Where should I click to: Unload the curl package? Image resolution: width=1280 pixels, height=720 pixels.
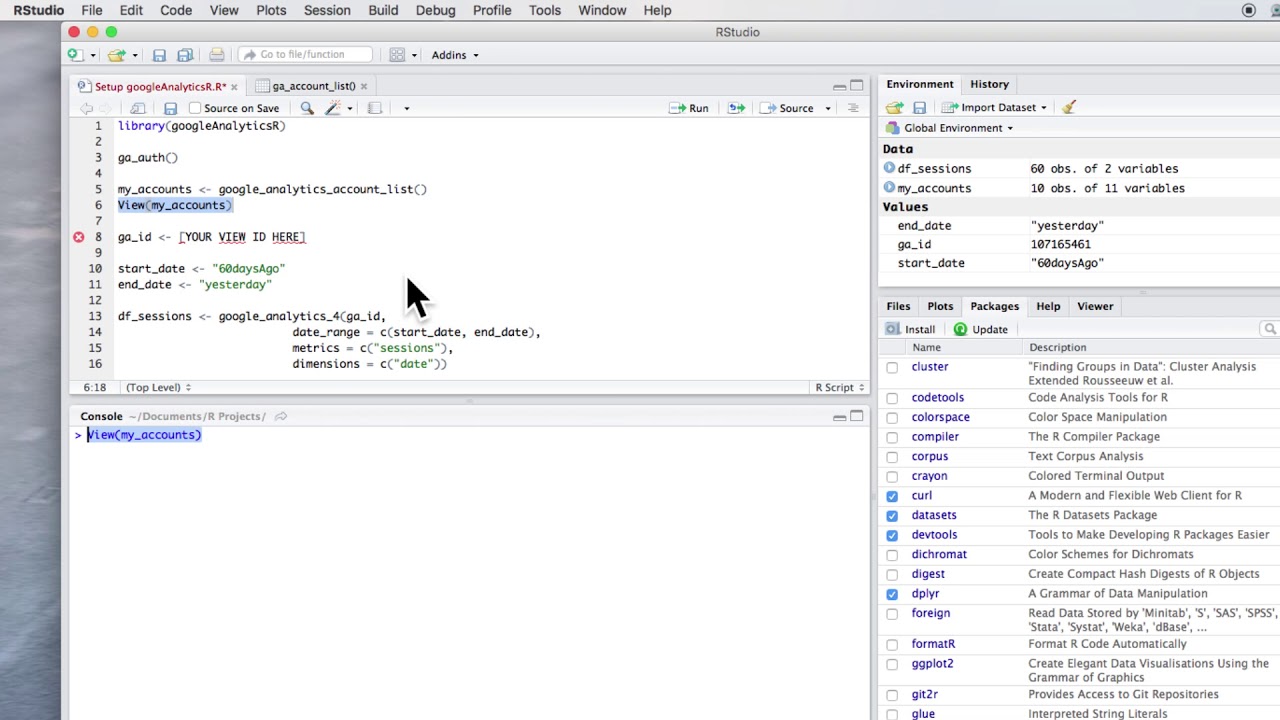pos(892,496)
